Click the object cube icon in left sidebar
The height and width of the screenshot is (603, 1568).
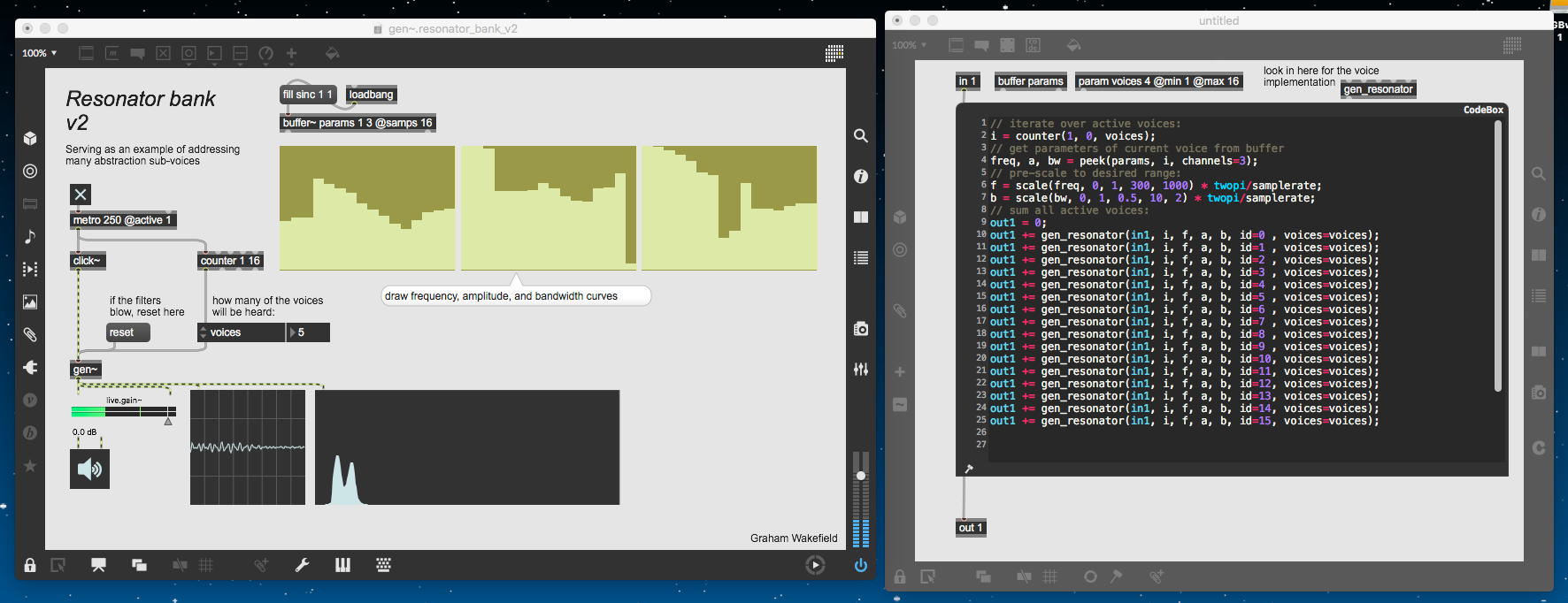click(x=30, y=138)
